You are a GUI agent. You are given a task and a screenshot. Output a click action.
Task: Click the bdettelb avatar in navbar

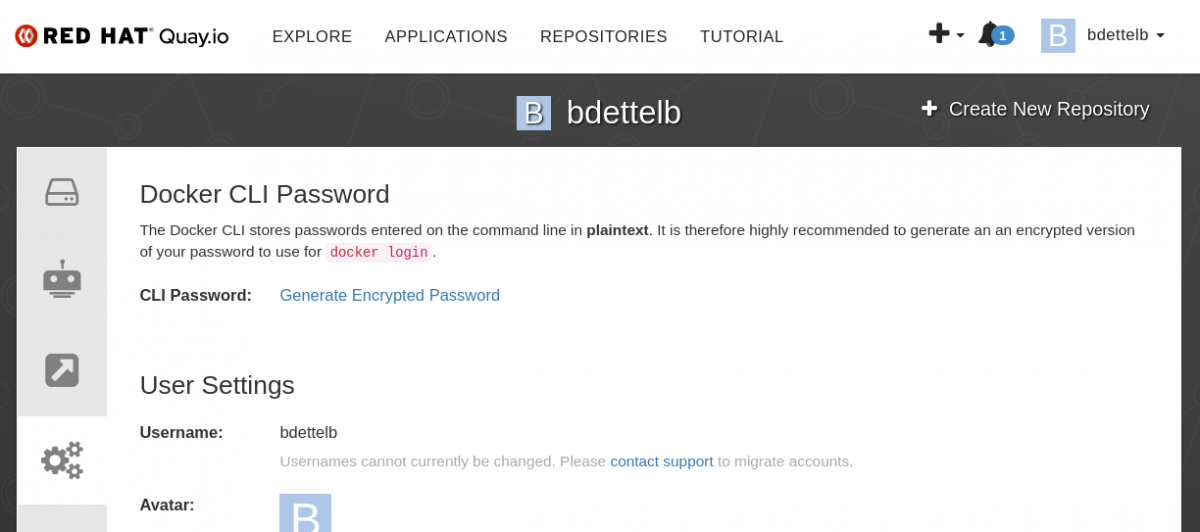pyautogui.click(x=1058, y=35)
